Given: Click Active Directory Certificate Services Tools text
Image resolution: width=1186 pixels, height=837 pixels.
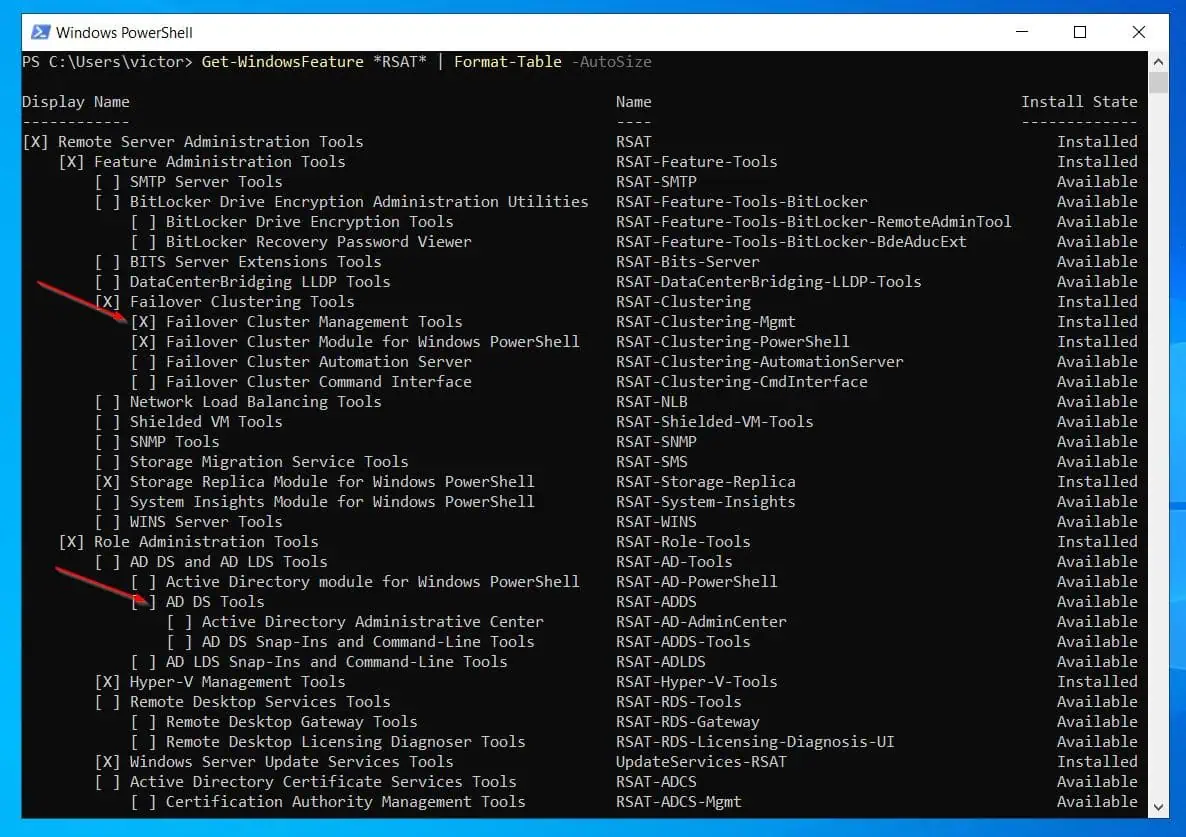Looking at the screenshot, I should point(323,783).
